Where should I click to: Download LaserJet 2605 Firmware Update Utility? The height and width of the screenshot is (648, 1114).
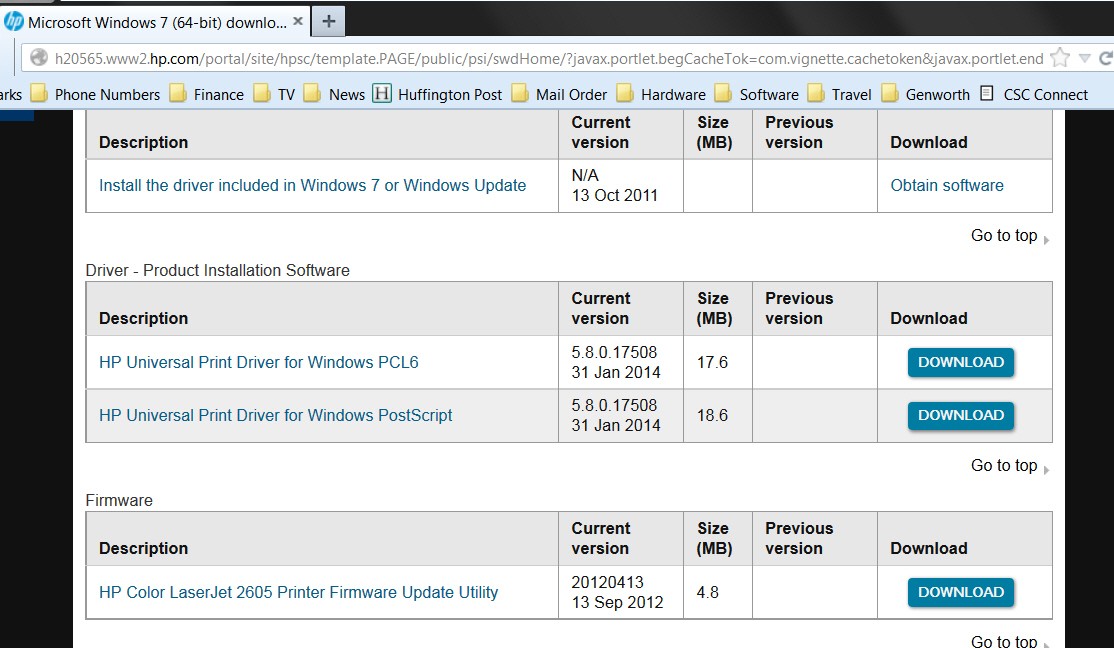(x=961, y=593)
